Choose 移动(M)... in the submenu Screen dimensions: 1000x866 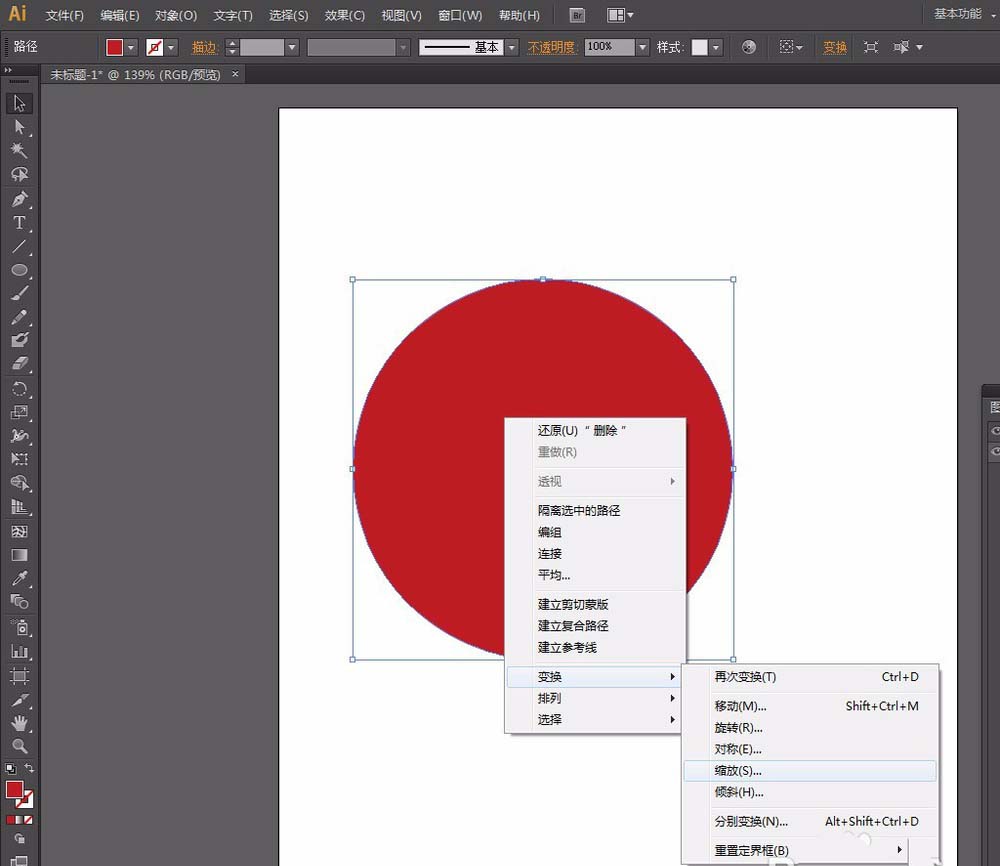810,706
